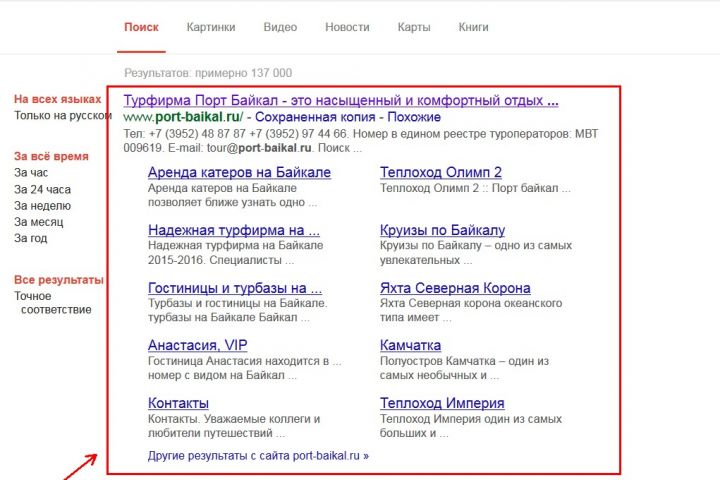Open Надежная турфирма на ... sitelink
Viewport: 720px width, 480px height.
tap(234, 230)
